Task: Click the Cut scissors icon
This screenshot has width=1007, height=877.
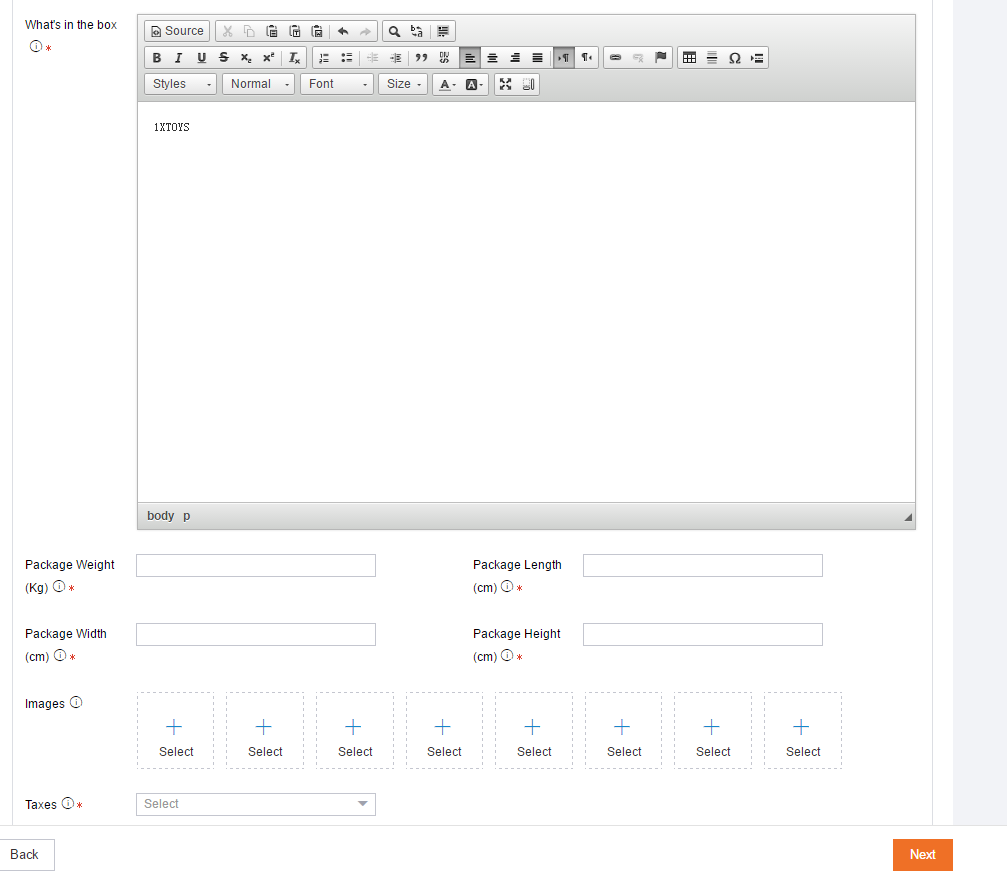Action: (x=227, y=31)
